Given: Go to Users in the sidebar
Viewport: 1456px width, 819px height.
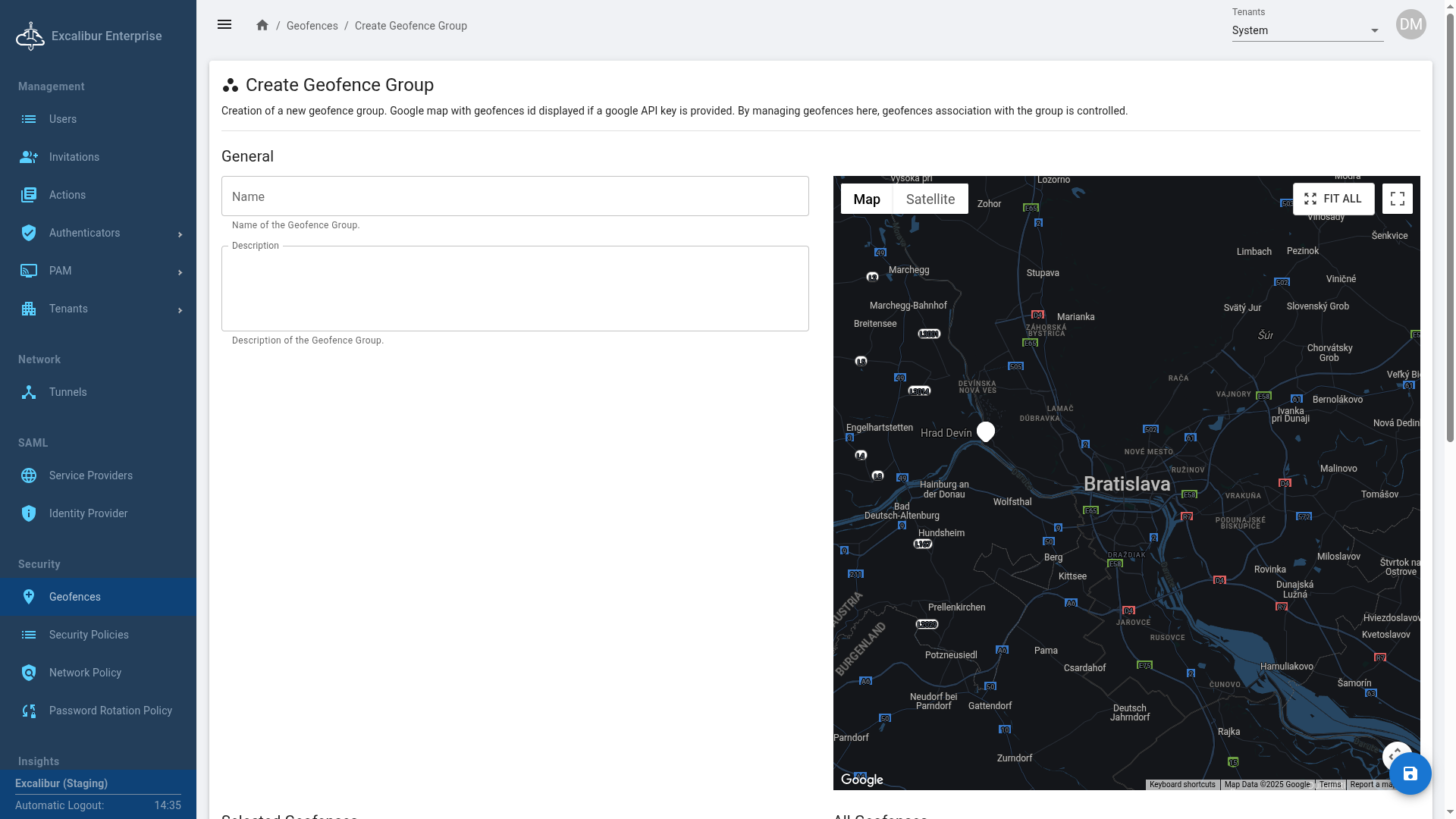Looking at the screenshot, I should [x=63, y=119].
